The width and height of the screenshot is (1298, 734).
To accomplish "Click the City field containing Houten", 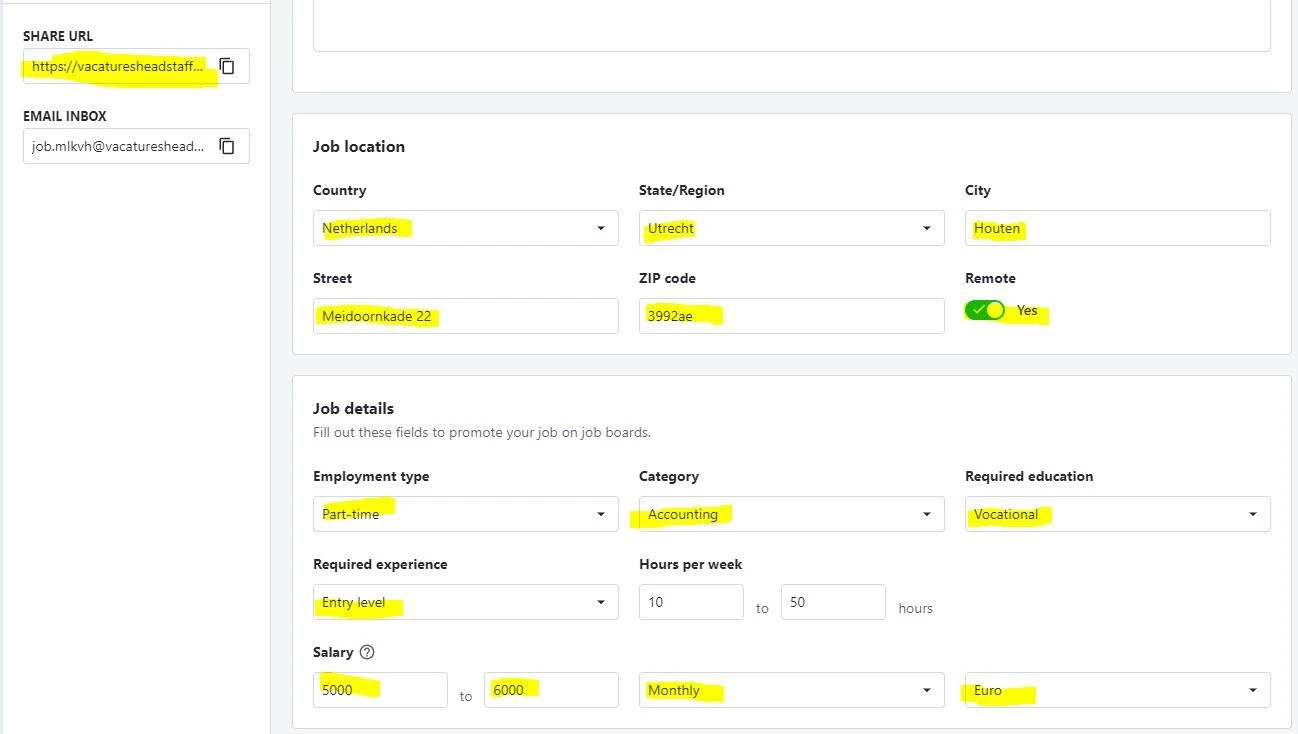I will click(x=1117, y=228).
